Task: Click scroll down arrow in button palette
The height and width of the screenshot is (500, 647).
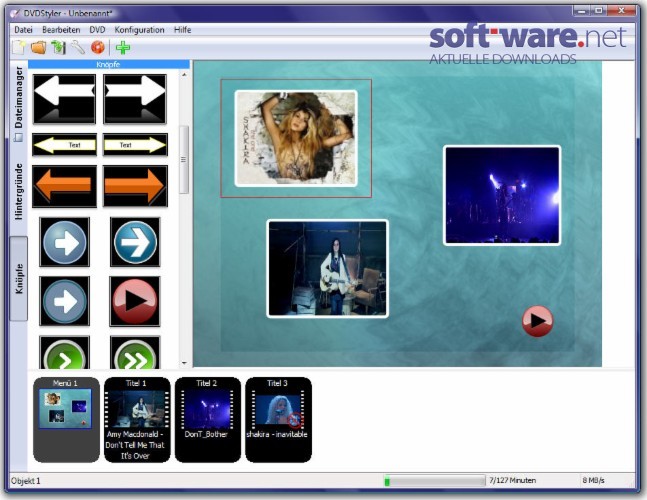Action: tap(184, 363)
